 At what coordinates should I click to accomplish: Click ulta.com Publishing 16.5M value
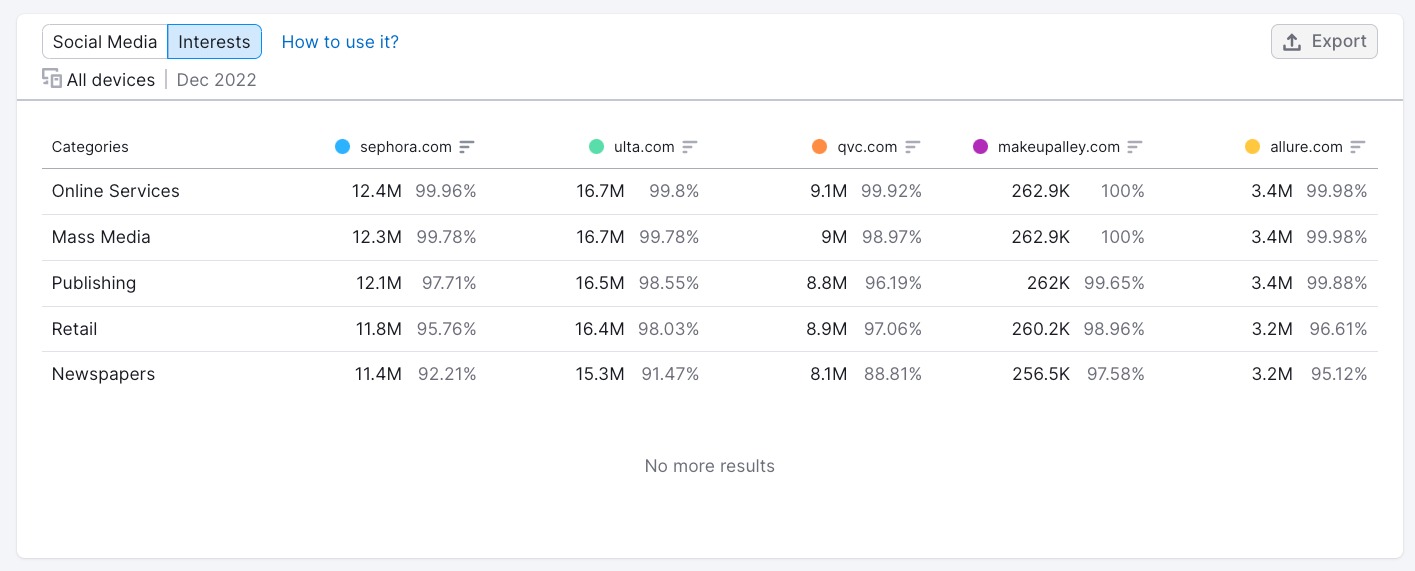click(x=600, y=283)
